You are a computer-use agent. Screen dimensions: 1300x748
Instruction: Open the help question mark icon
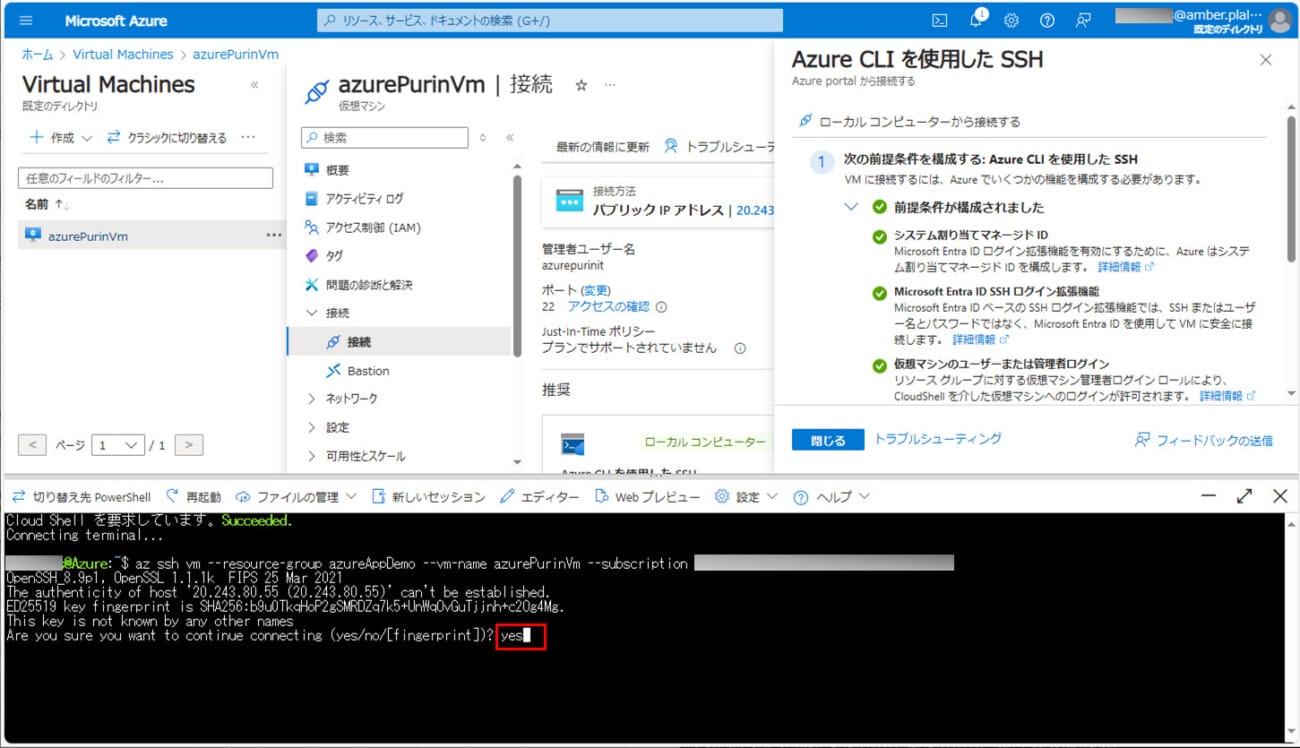[x=1047, y=20]
